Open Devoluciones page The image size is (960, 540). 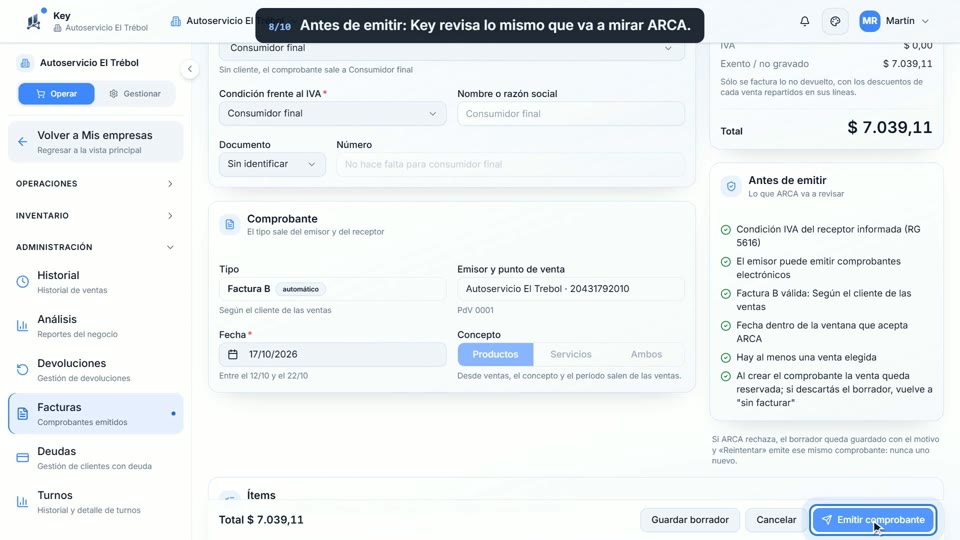tap(96, 370)
